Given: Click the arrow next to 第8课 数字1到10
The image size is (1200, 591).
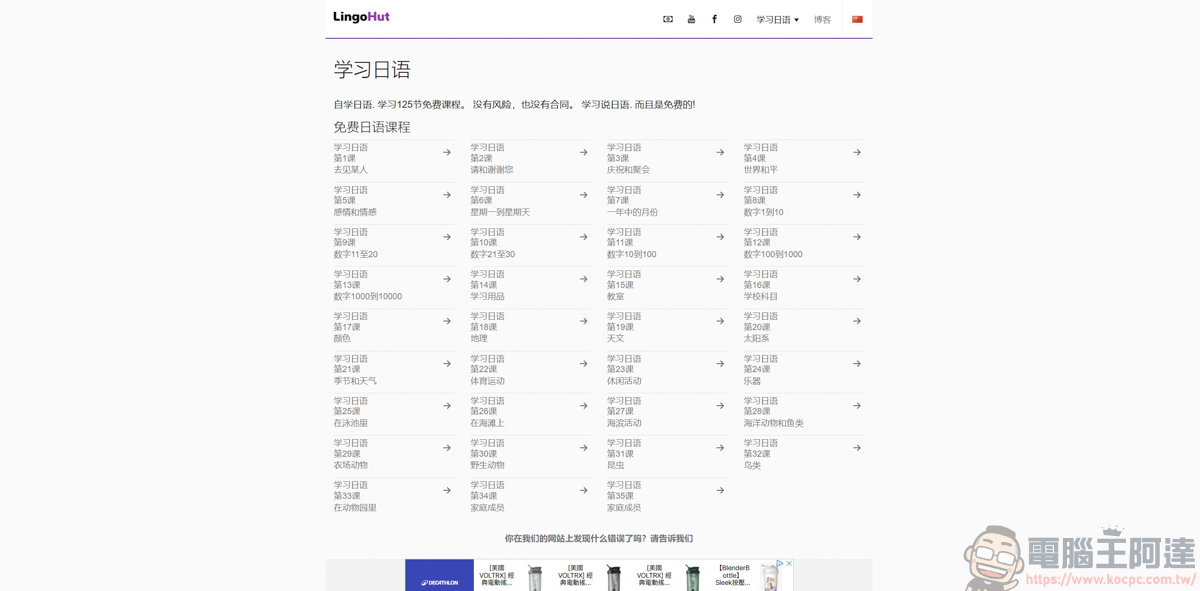Looking at the screenshot, I should 857,195.
